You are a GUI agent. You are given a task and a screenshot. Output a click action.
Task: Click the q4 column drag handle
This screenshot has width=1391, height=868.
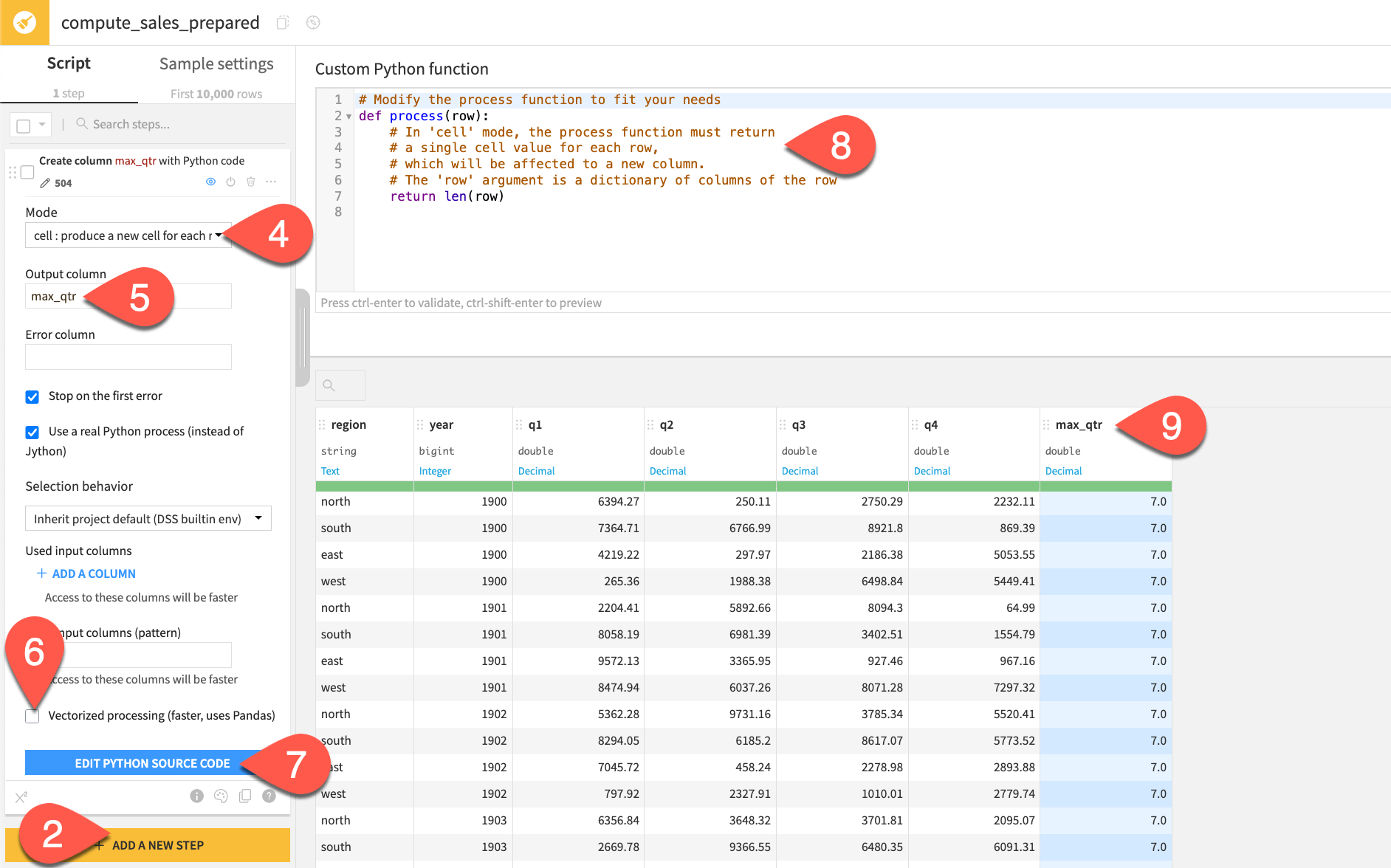[x=915, y=425]
